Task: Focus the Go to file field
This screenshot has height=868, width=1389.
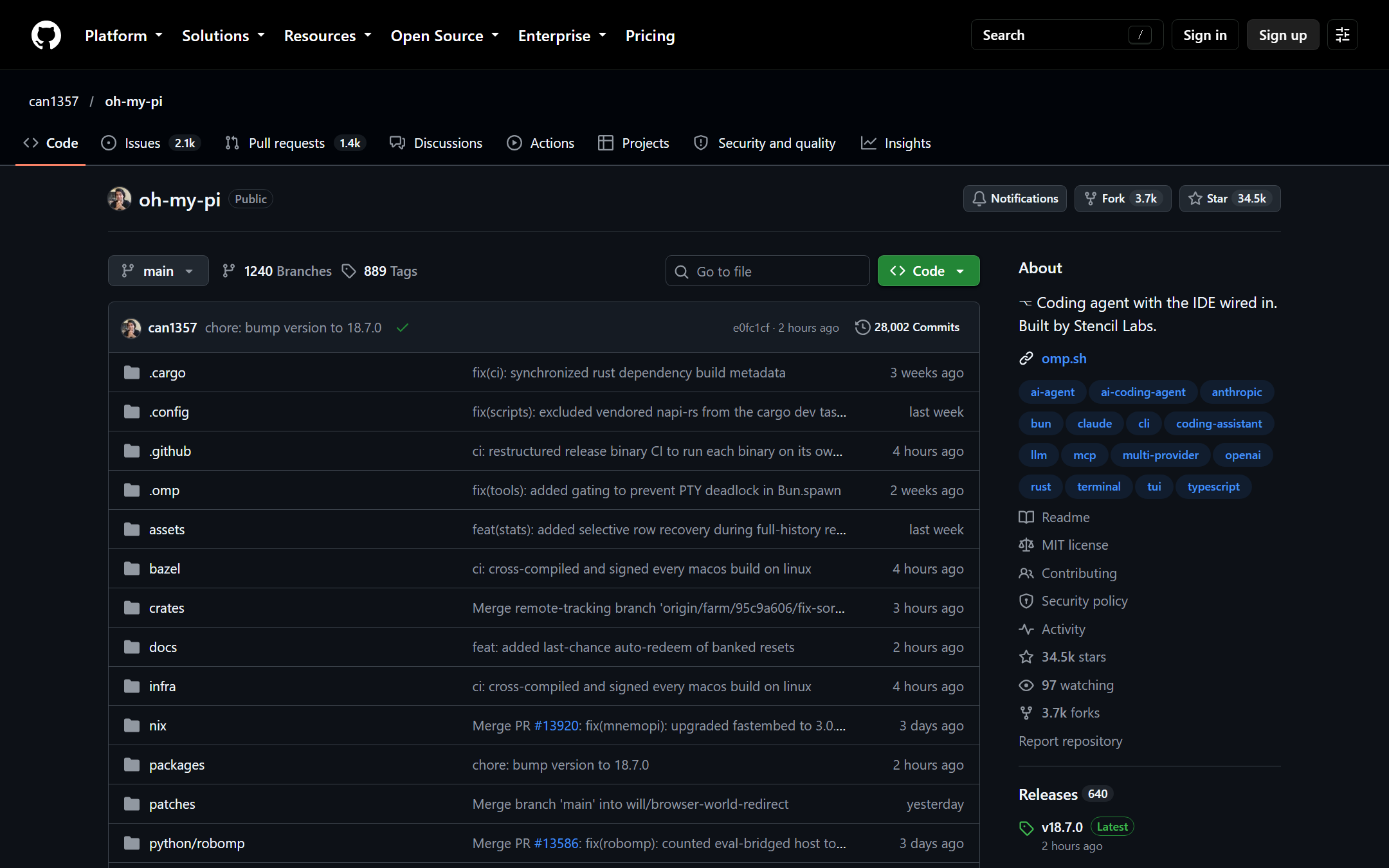Action: (x=768, y=271)
